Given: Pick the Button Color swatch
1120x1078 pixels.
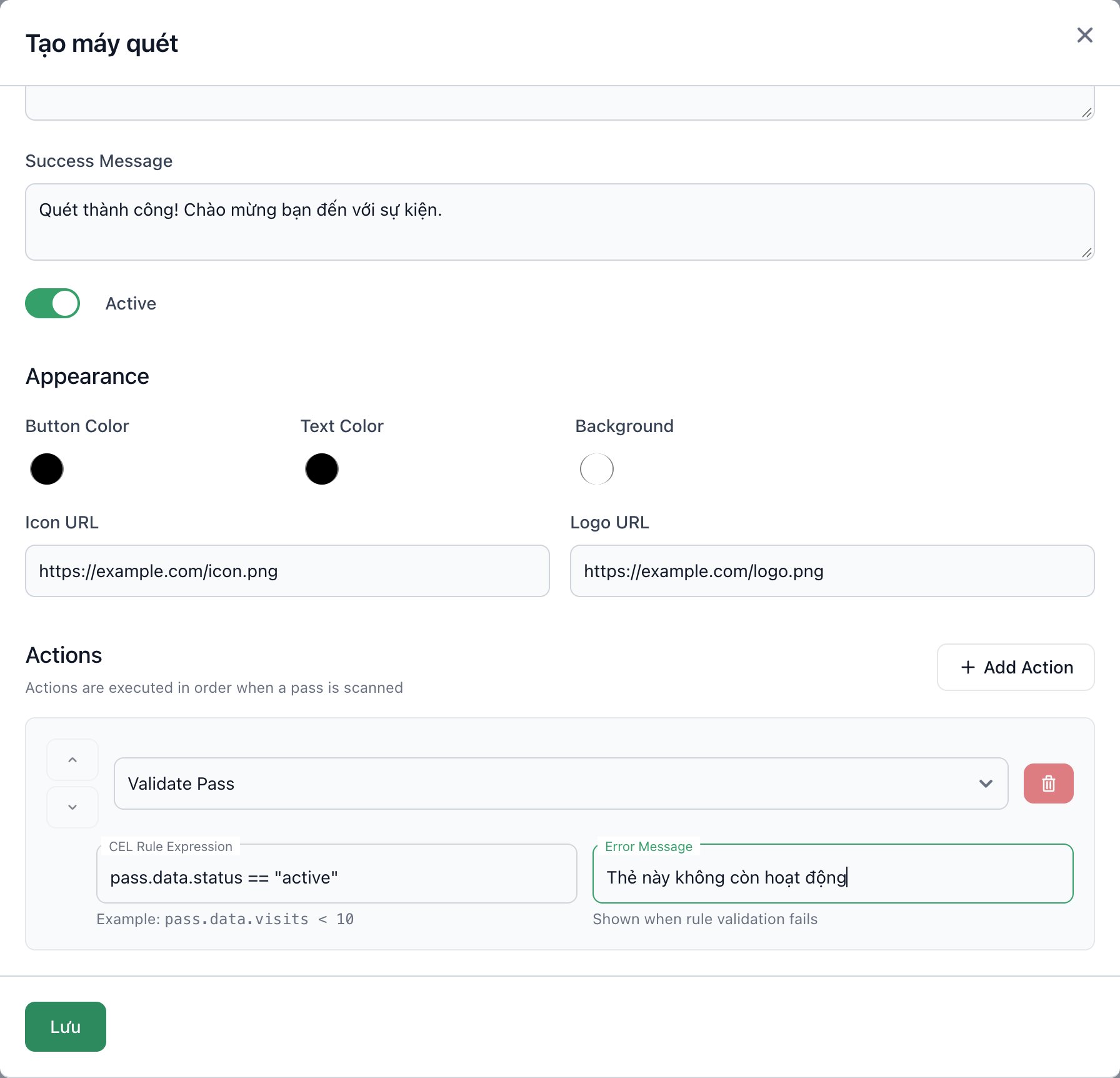Looking at the screenshot, I should [x=47, y=469].
